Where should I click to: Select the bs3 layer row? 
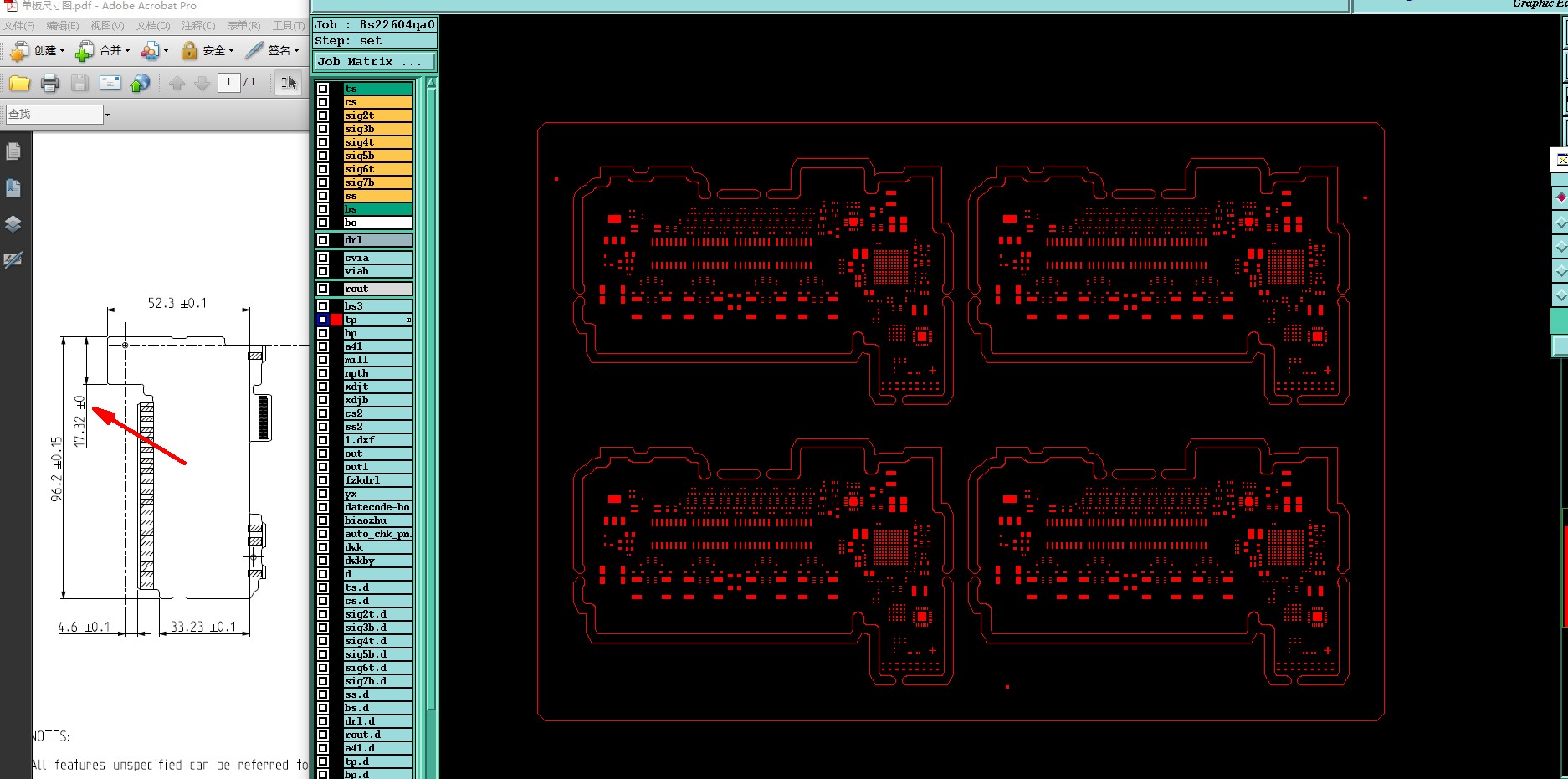click(x=377, y=306)
